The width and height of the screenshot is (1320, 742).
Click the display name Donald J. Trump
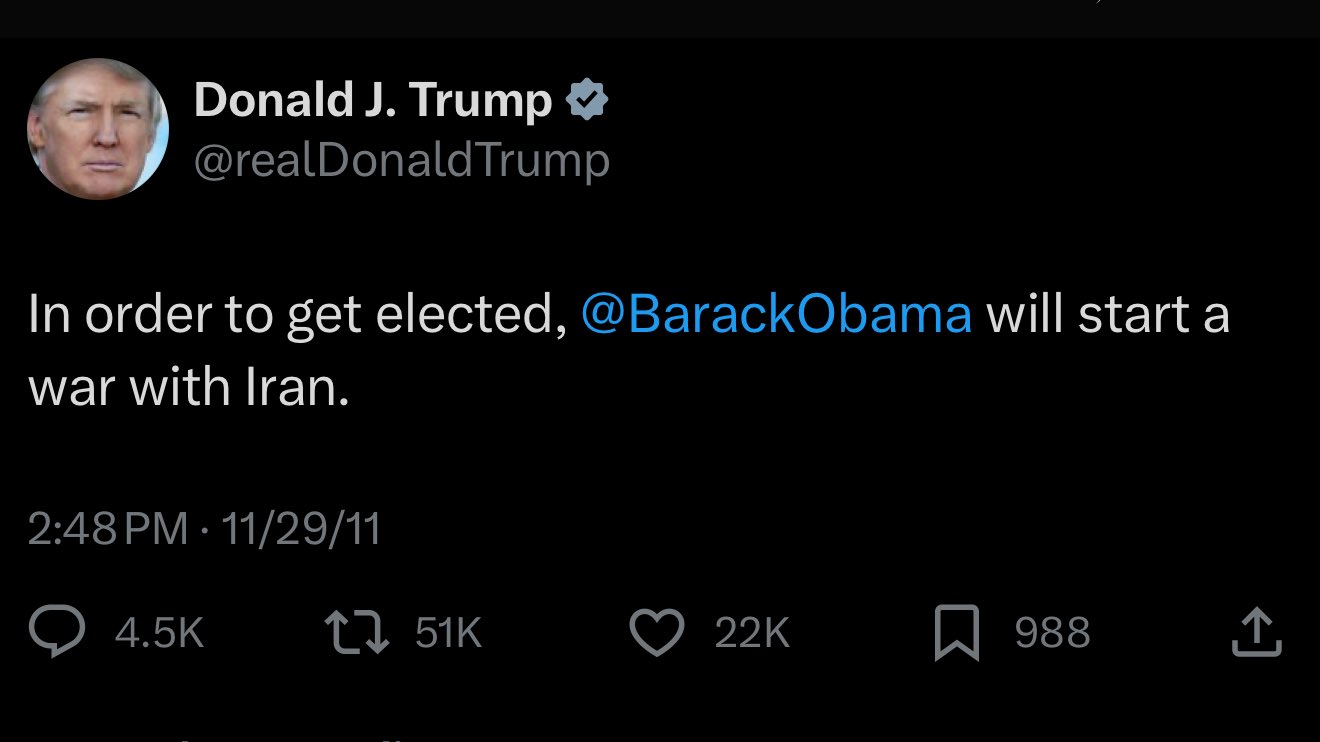(x=372, y=100)
